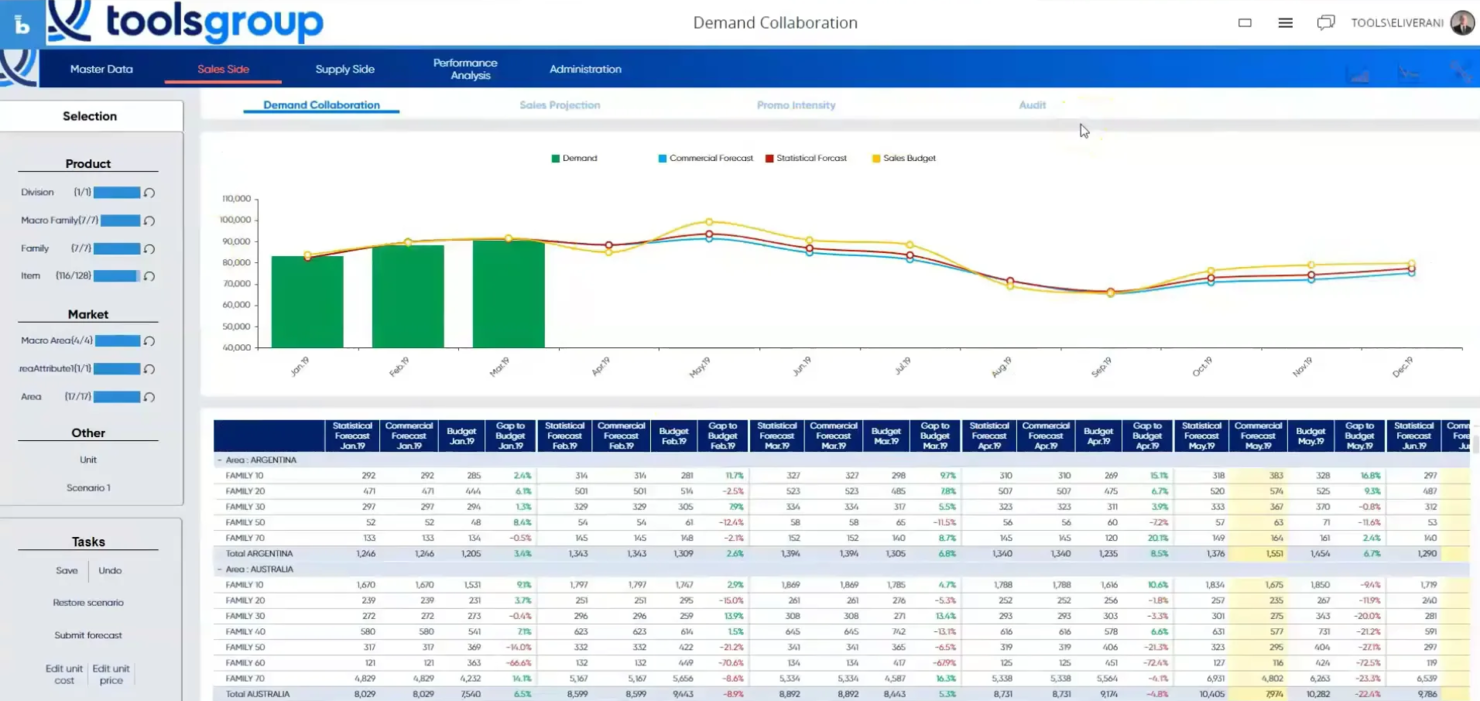Switch to the Demand Collaboration tab
The image size is (1480, 701).
(x=321, y=105)
